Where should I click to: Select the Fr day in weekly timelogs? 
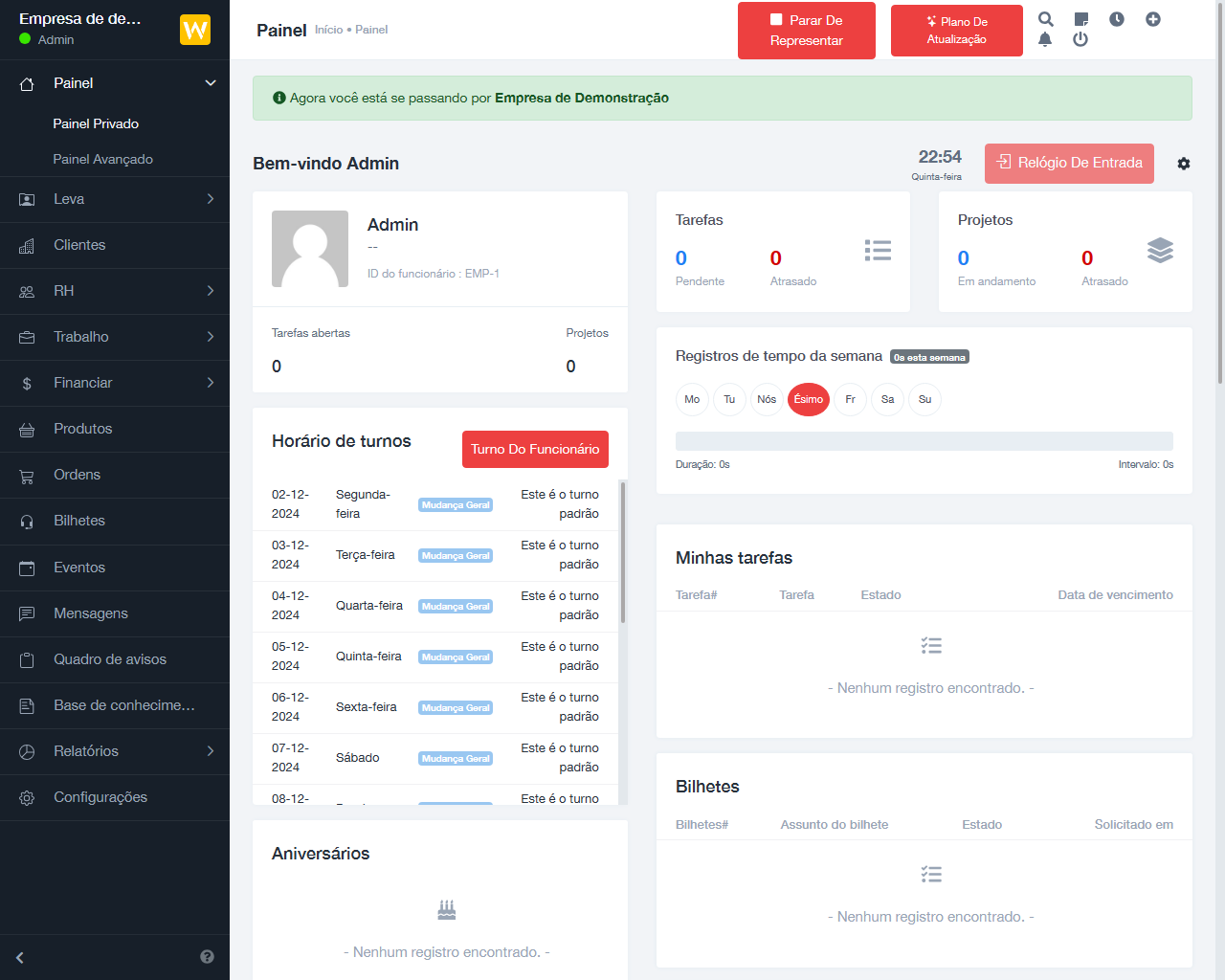(850, 399)
